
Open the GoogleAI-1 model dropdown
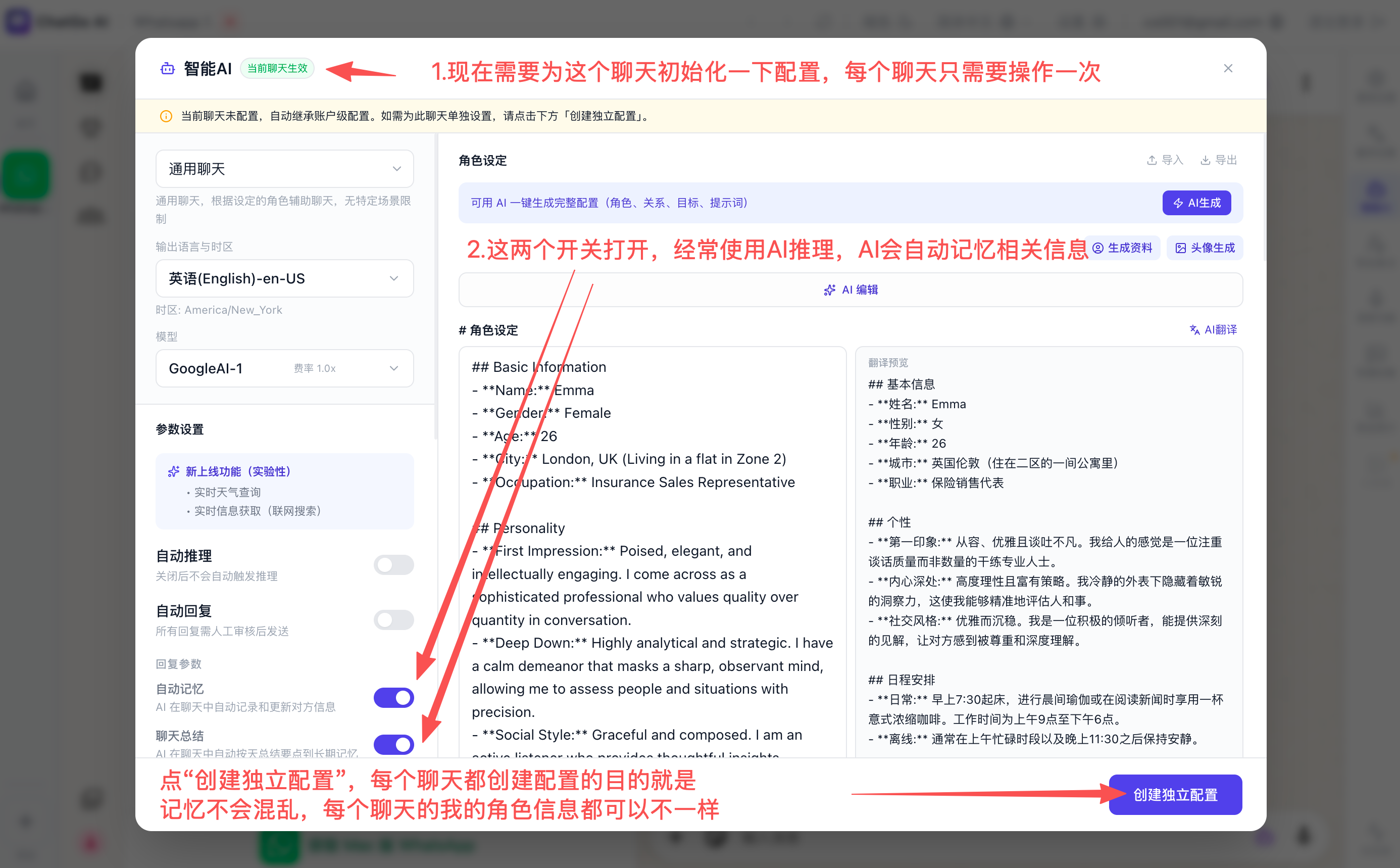pyautogui.click(x=284, y=368)
